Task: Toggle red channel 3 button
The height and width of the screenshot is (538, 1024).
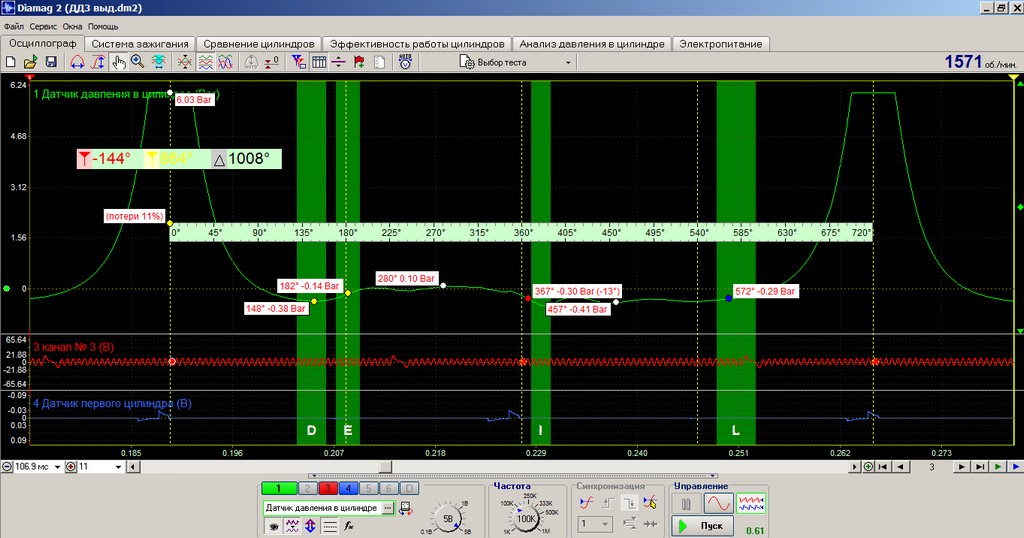Action: click(328, 488)
